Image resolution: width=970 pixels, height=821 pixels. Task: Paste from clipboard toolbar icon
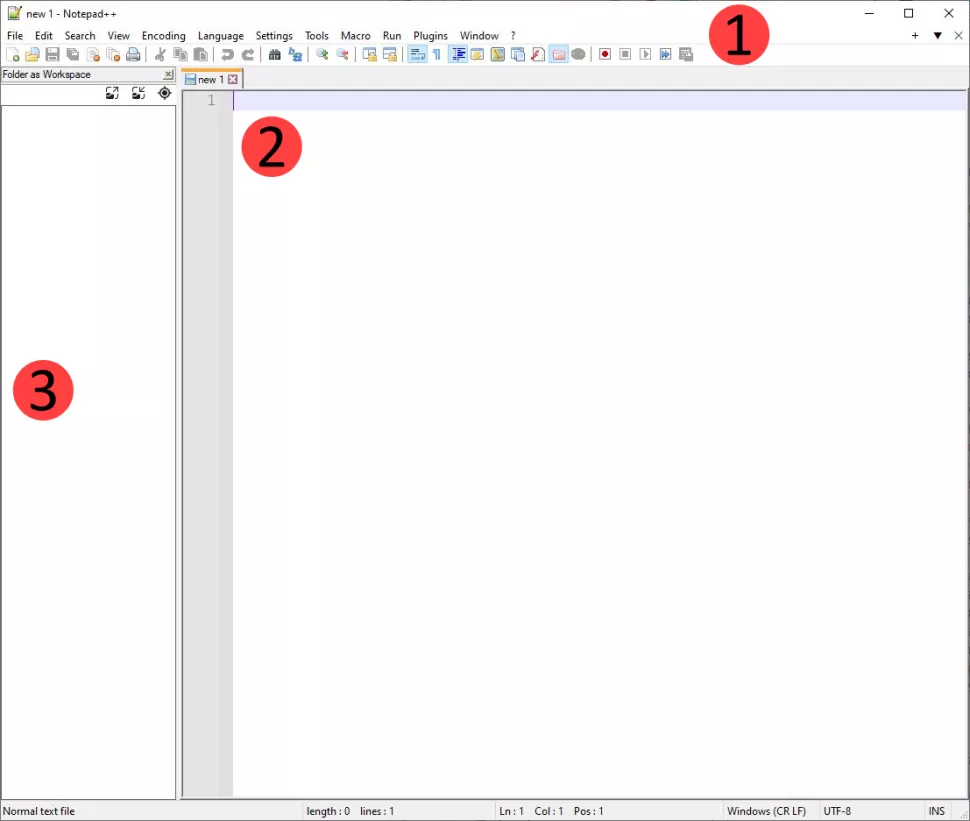click(x=200, y=54)
